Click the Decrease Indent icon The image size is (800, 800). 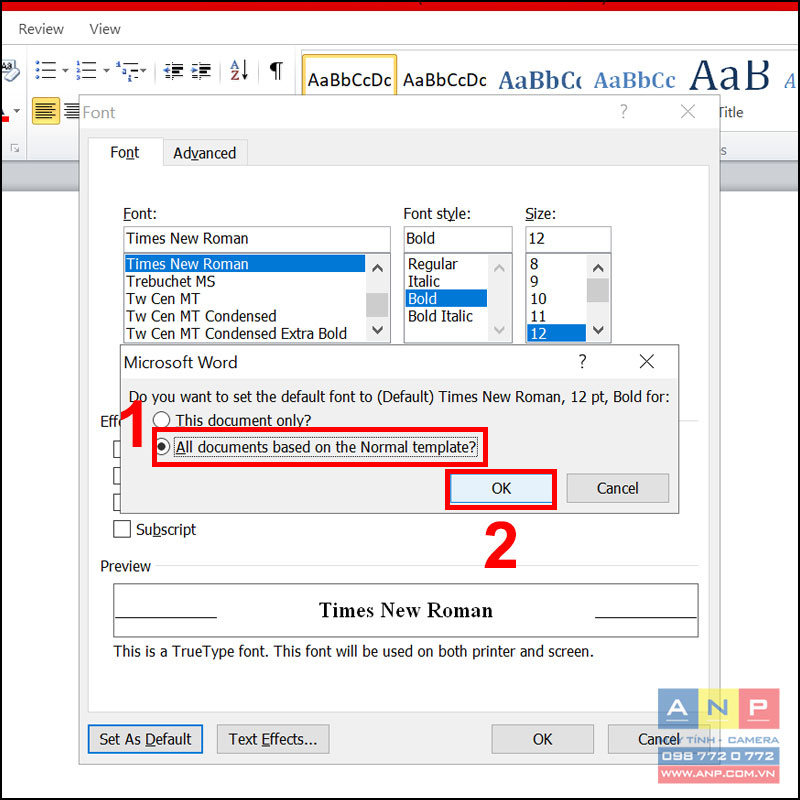click(x=173, y=71)
